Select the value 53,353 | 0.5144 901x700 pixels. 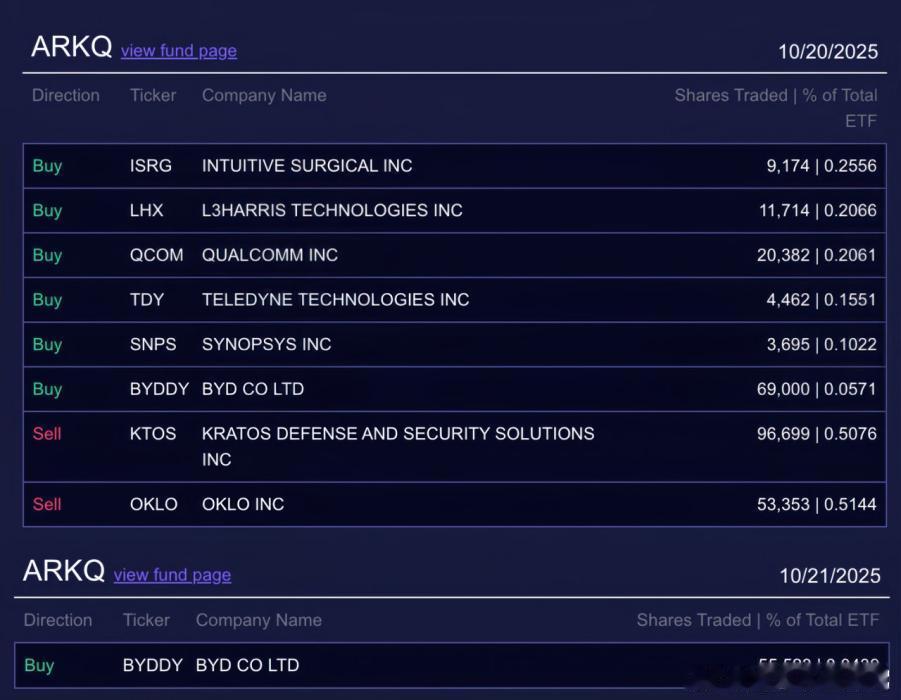pos(817,504)
